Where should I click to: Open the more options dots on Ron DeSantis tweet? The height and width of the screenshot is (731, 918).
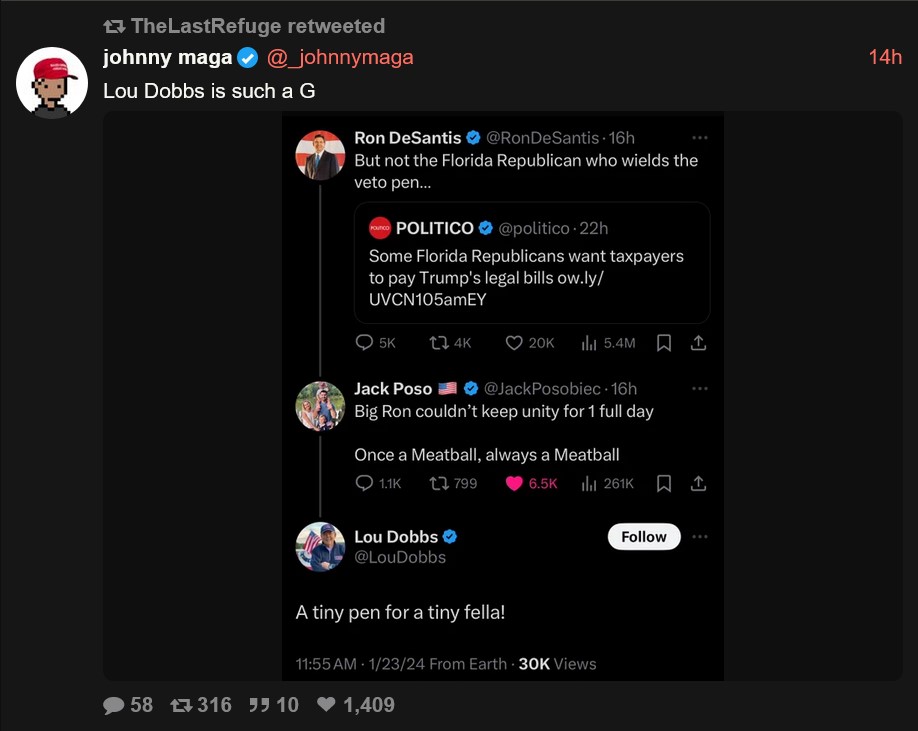(x=700, y=138)
